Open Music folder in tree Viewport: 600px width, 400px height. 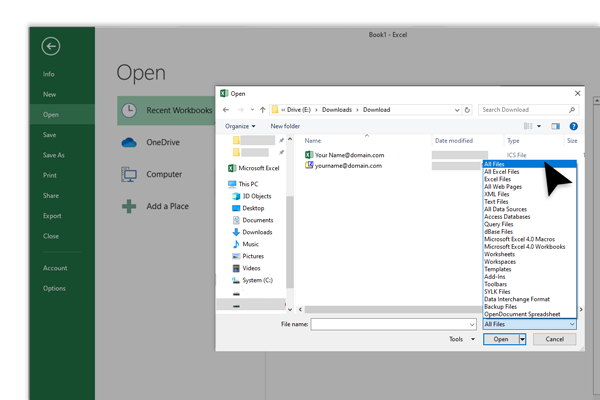point(245,244)
